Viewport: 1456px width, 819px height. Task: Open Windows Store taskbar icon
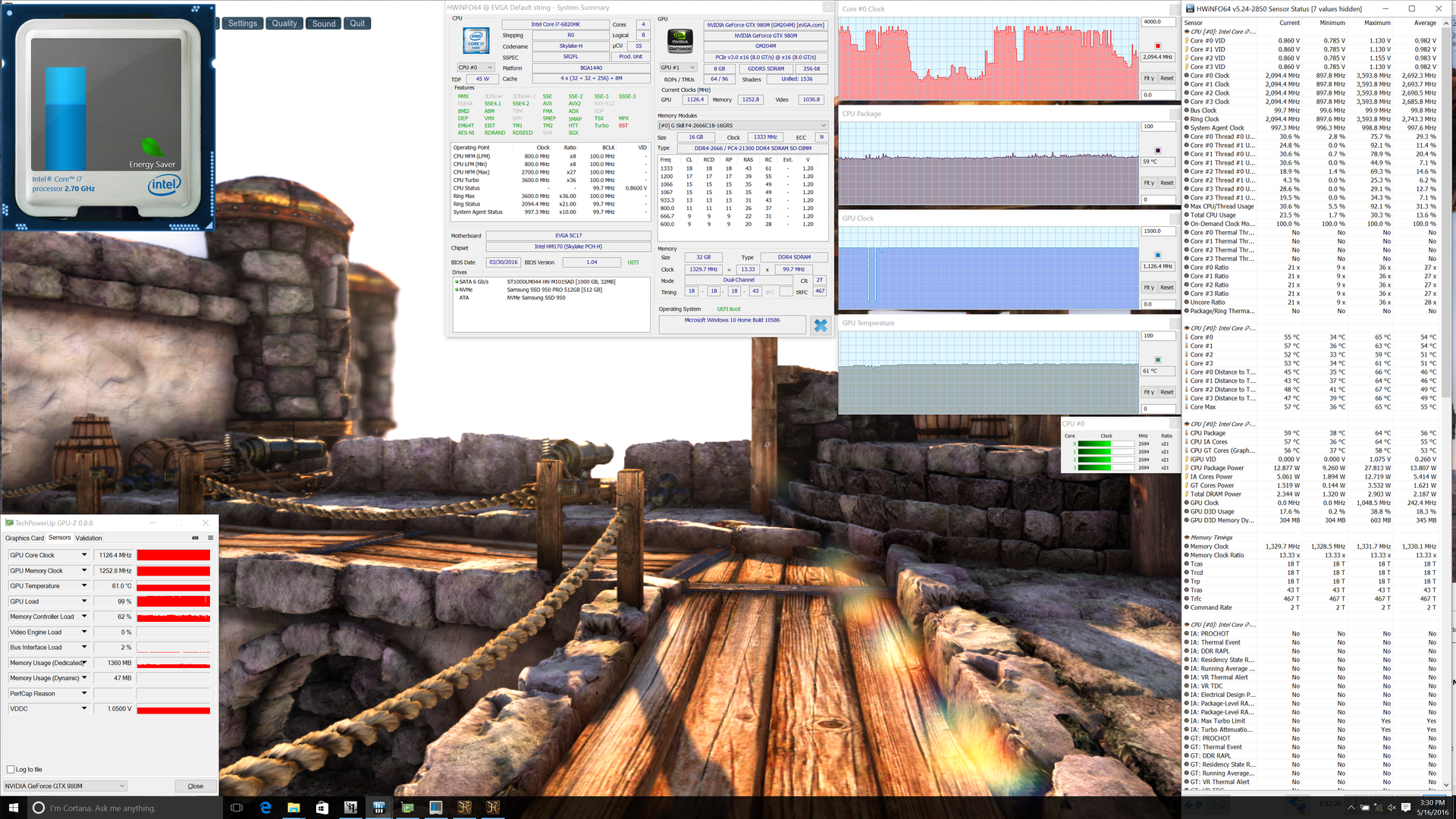[322, 808]
